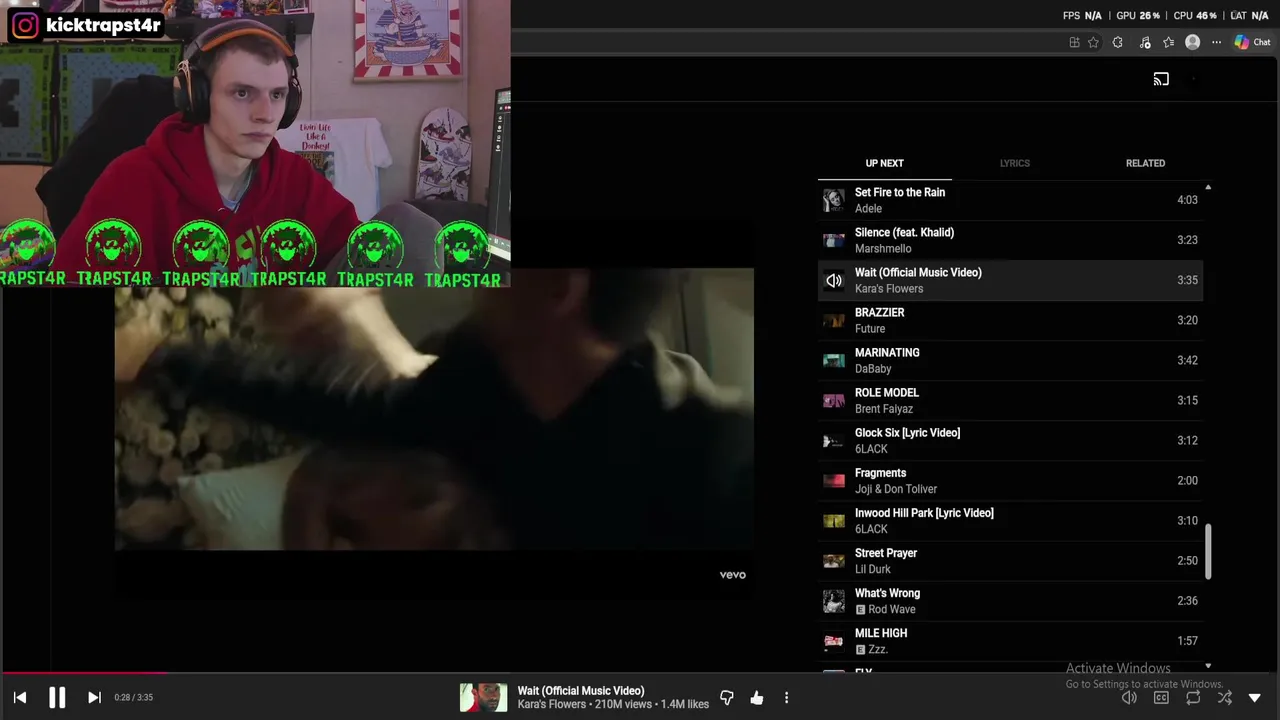Screen dimensions: 1280x720
Task: Click the What's Wrong song thumbnail
Action: [833, 600]
